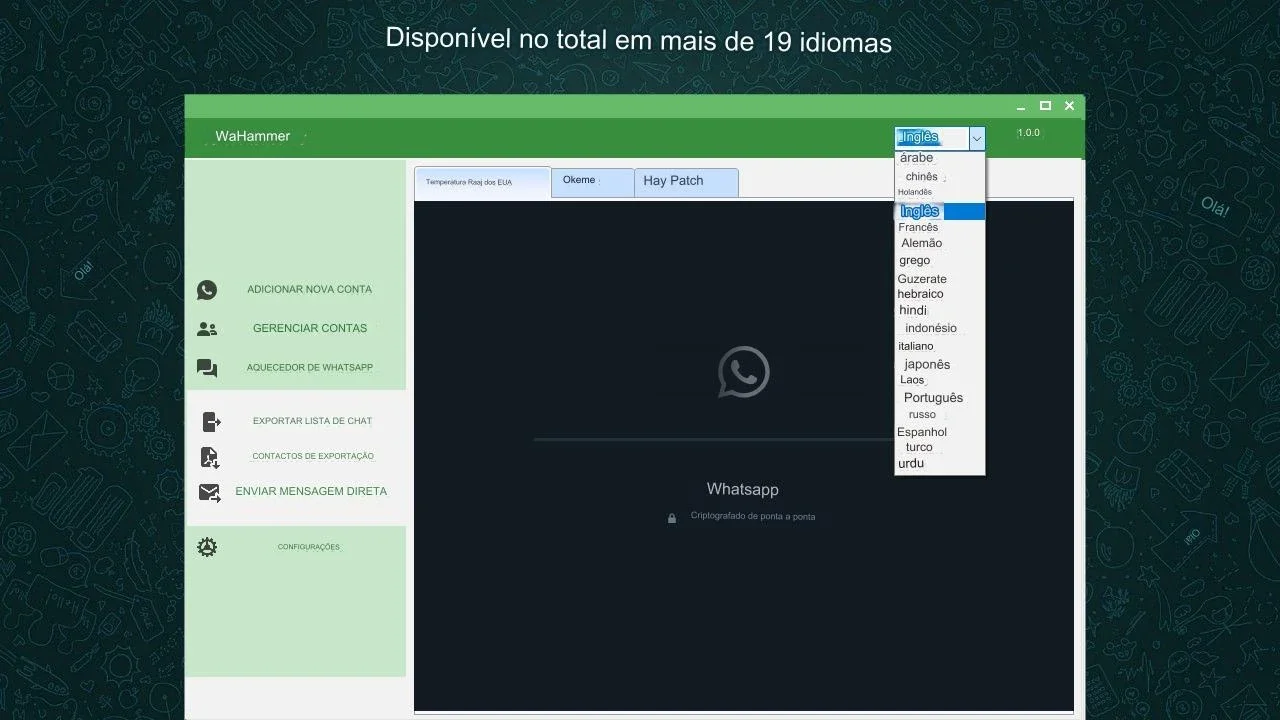The height and width of the screenshot is (720, 1280).
Task: Select Contactos de Exportação
Action: coord(313,456)
